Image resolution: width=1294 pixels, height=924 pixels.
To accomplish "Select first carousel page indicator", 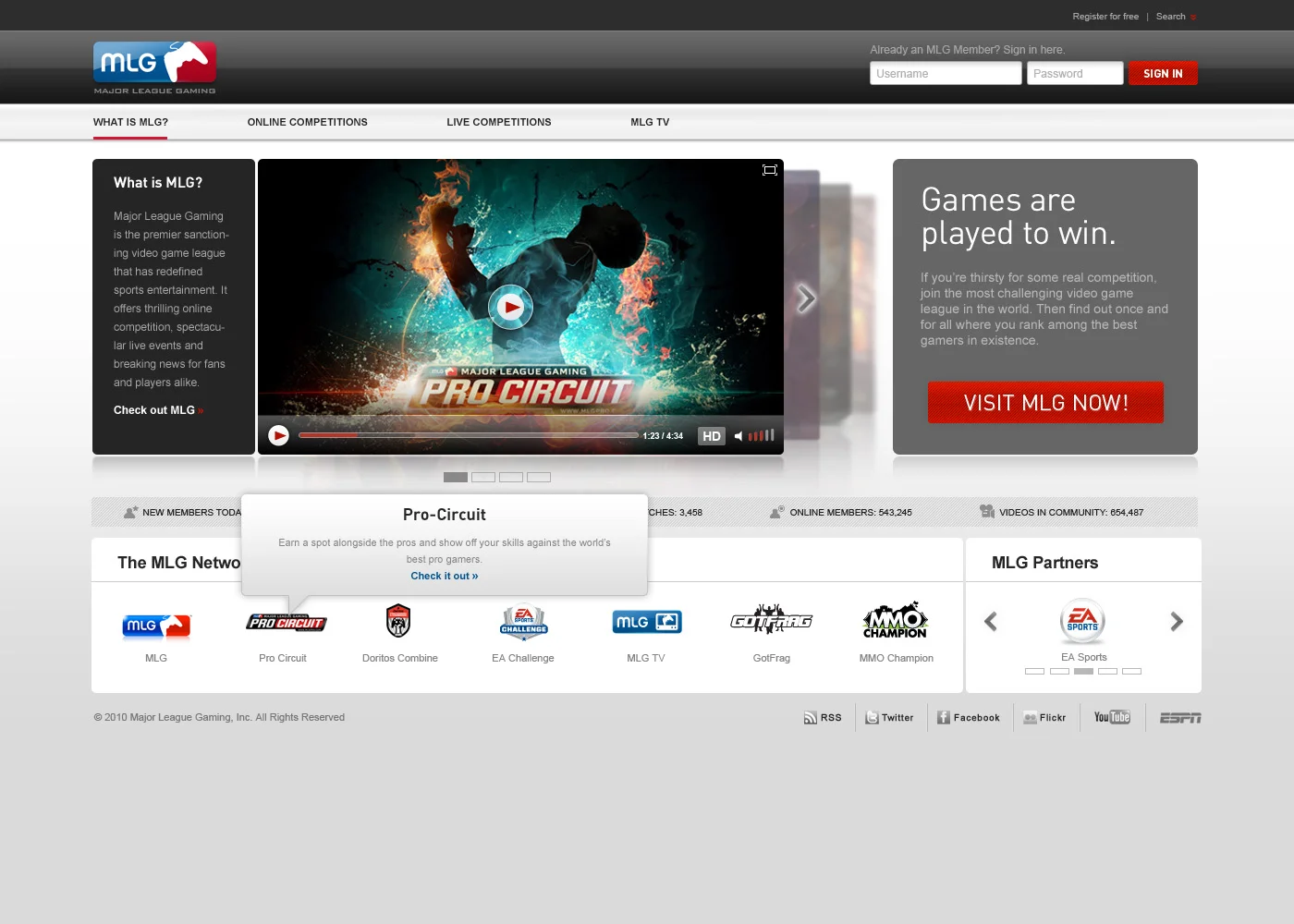I will click(456, 478).
